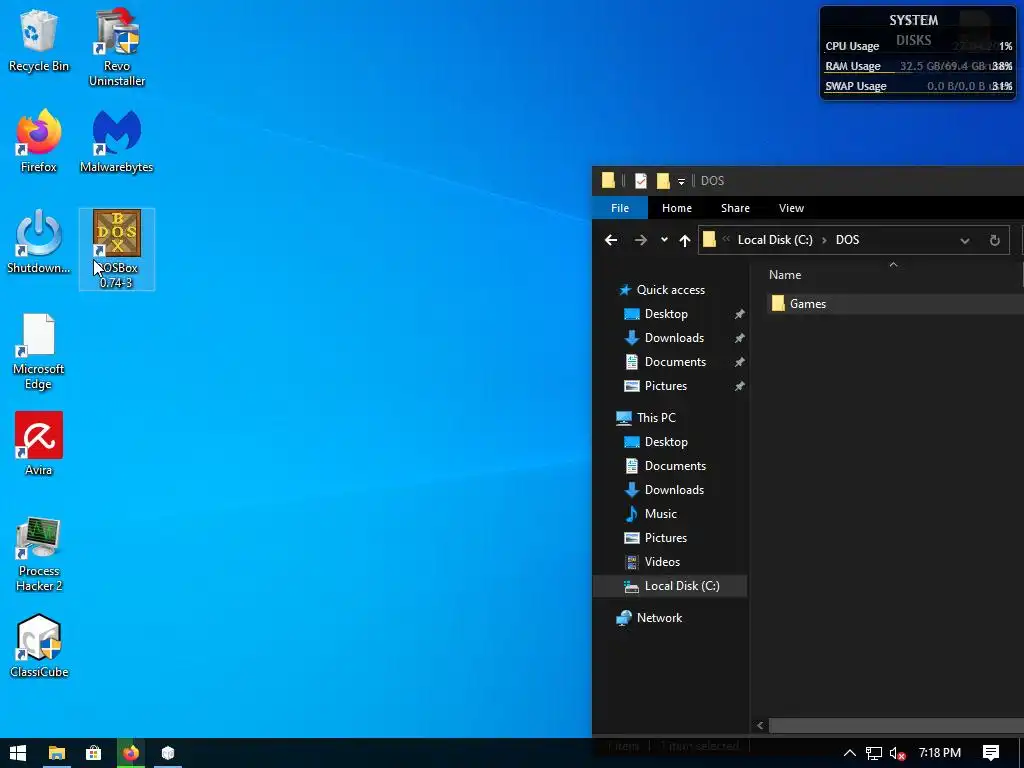The height and width of the screenshot is (768, 1024).
Task: Switch to Firefox in the taskbar
Action: pyautogui.click(x=131, y=753)
